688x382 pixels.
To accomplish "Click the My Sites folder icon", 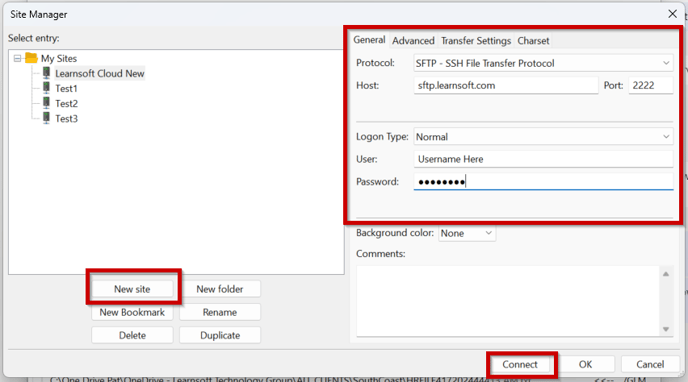I will 31,58.
